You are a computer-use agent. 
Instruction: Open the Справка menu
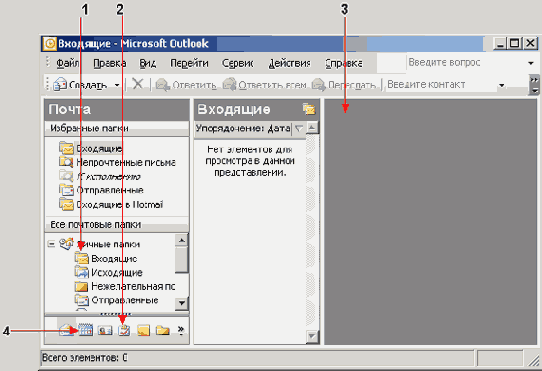click(344, 63)
